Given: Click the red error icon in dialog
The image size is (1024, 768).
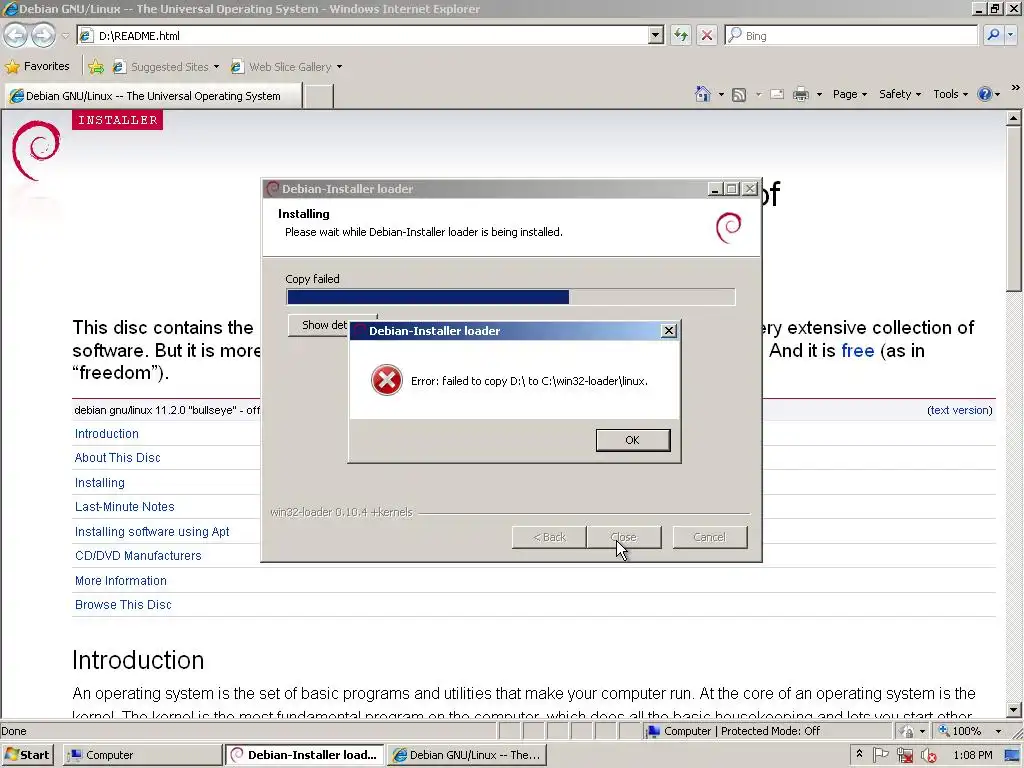Looking at the screenshot, I should 387,380.
